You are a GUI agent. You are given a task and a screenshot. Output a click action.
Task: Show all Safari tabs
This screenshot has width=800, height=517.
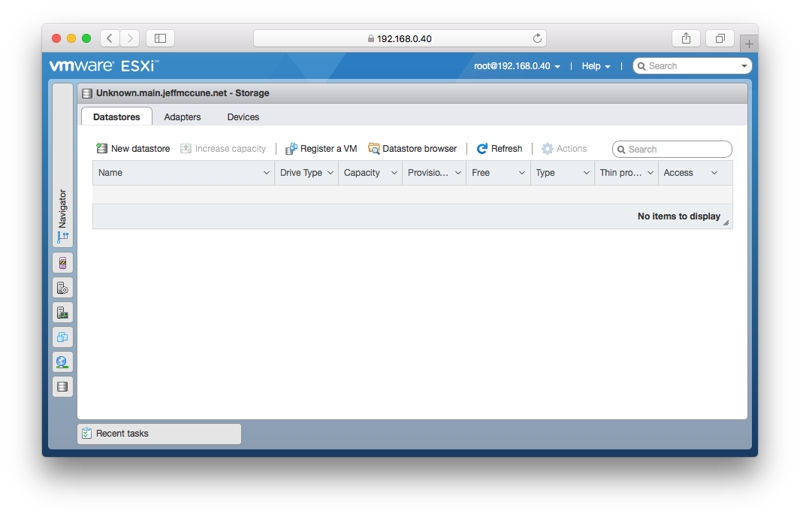point(720,38)
